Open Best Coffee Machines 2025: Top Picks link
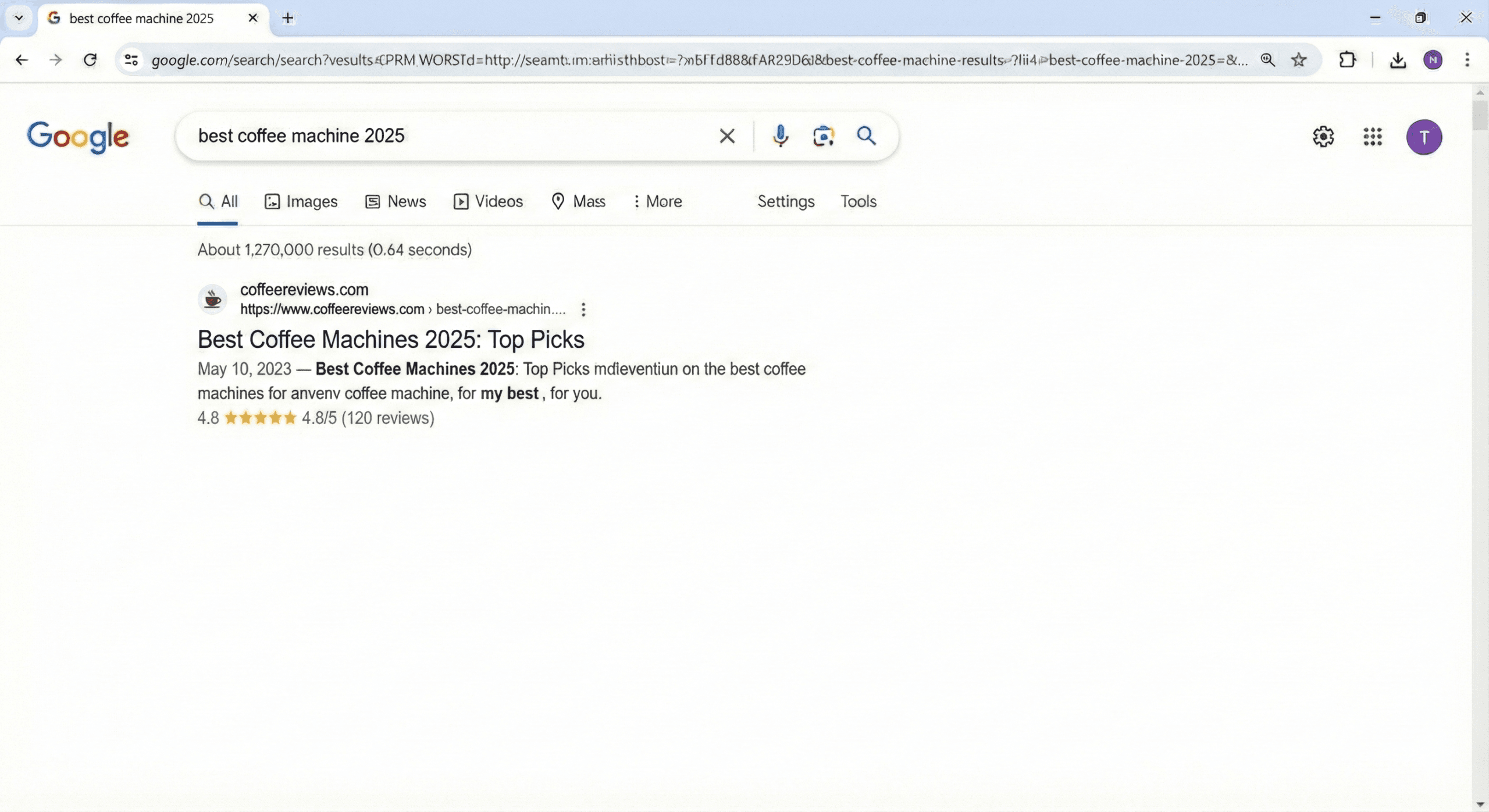The height and width of the screenshot is (812, 1489). (x=391, y=339)
